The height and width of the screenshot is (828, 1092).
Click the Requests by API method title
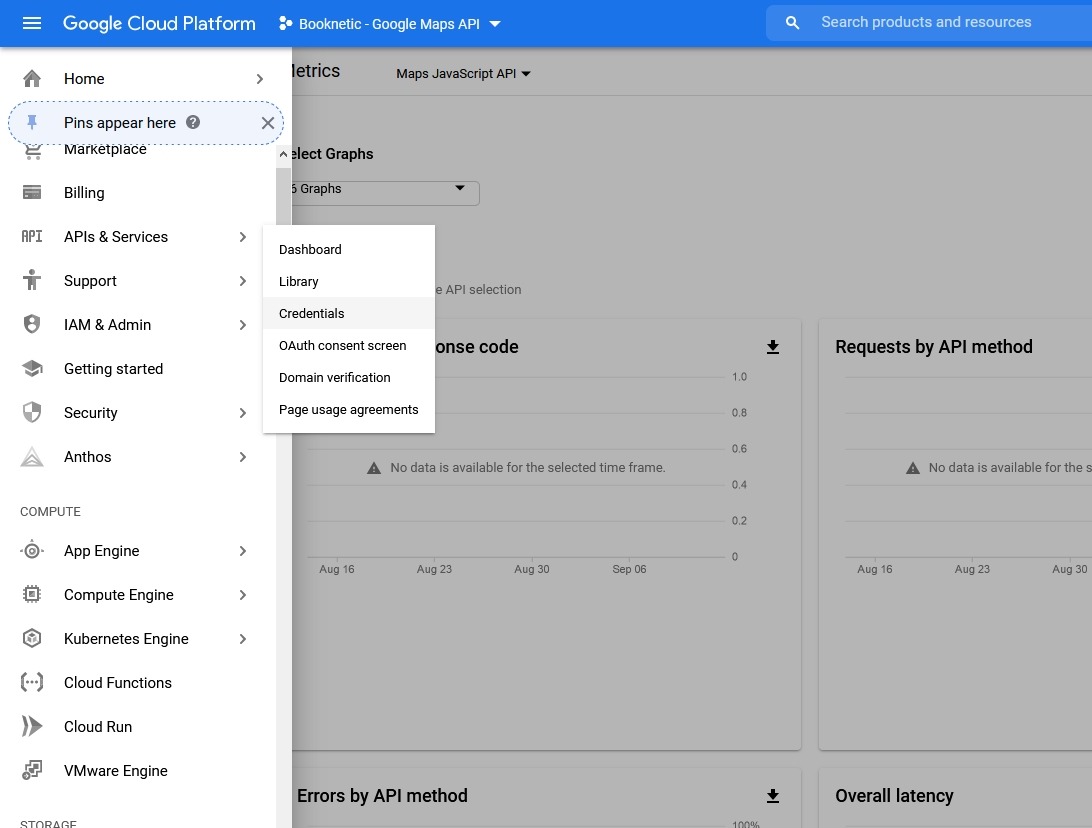[933, 347]
